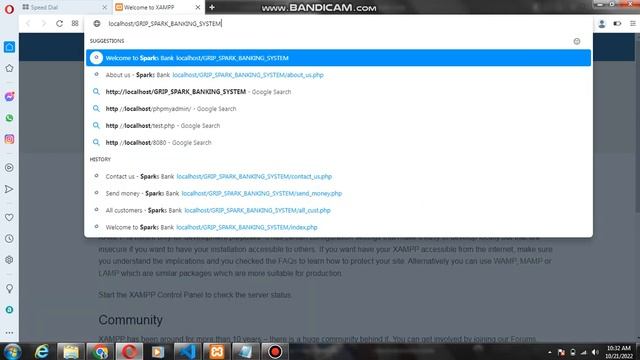Go forward to next page
The width and height of the screenshot is (640, 360).
[43, 24]
